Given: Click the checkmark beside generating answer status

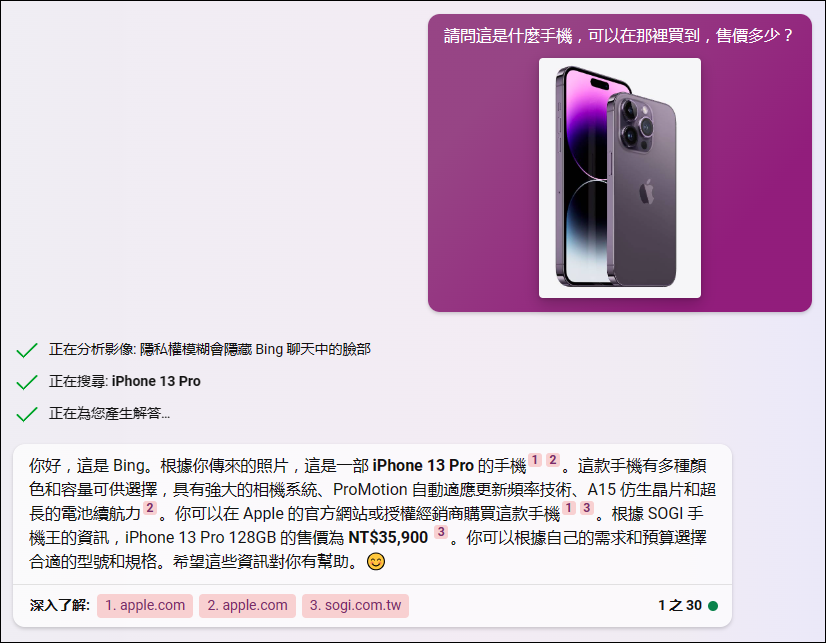Looking at the screenshot, I should click(27, 414).
